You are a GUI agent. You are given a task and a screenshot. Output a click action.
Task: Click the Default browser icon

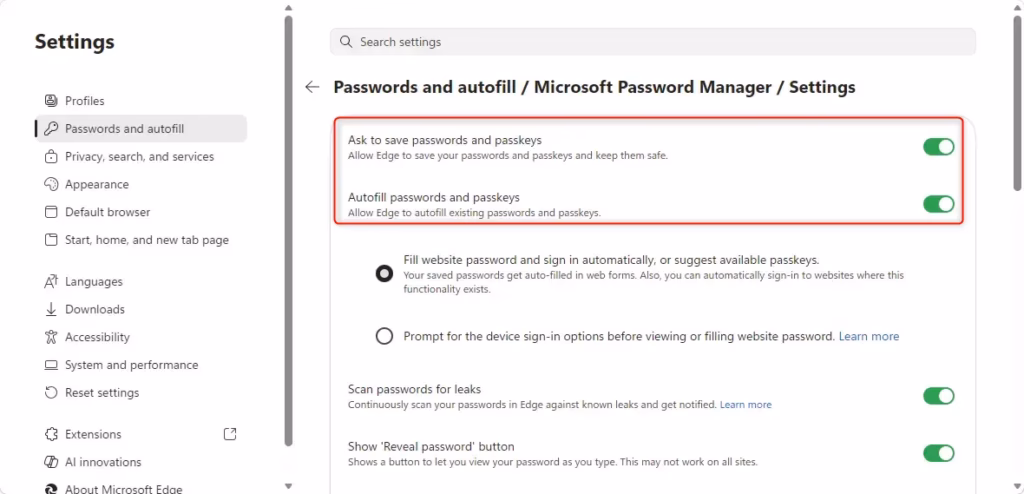(52, 212)
